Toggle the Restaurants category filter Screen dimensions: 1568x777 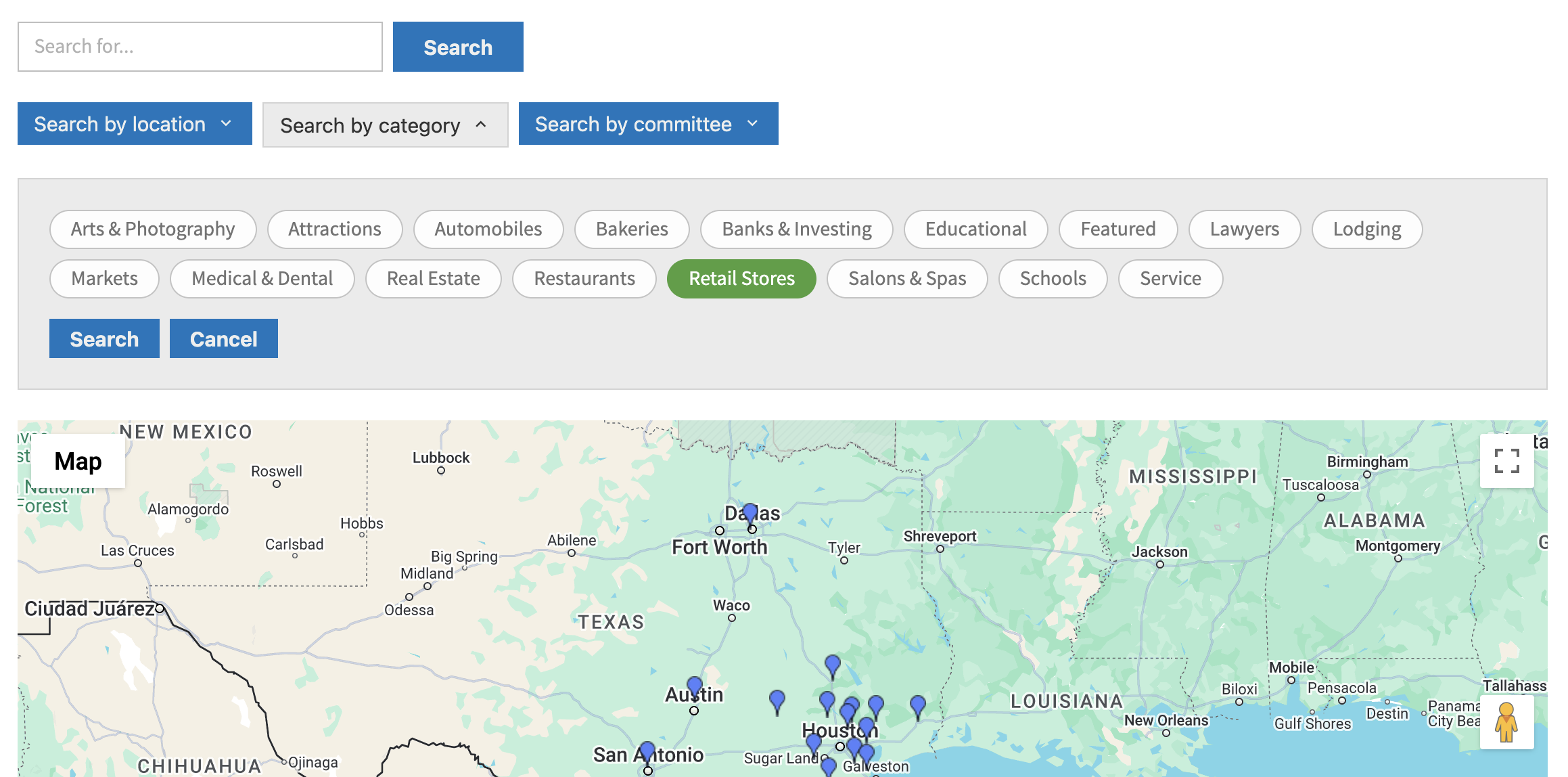[584, 279]
